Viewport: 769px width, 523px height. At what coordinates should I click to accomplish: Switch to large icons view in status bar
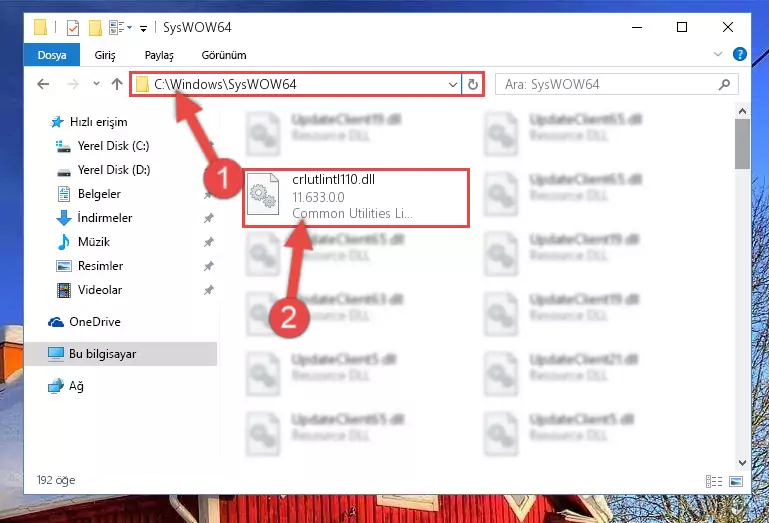(736, 481)
